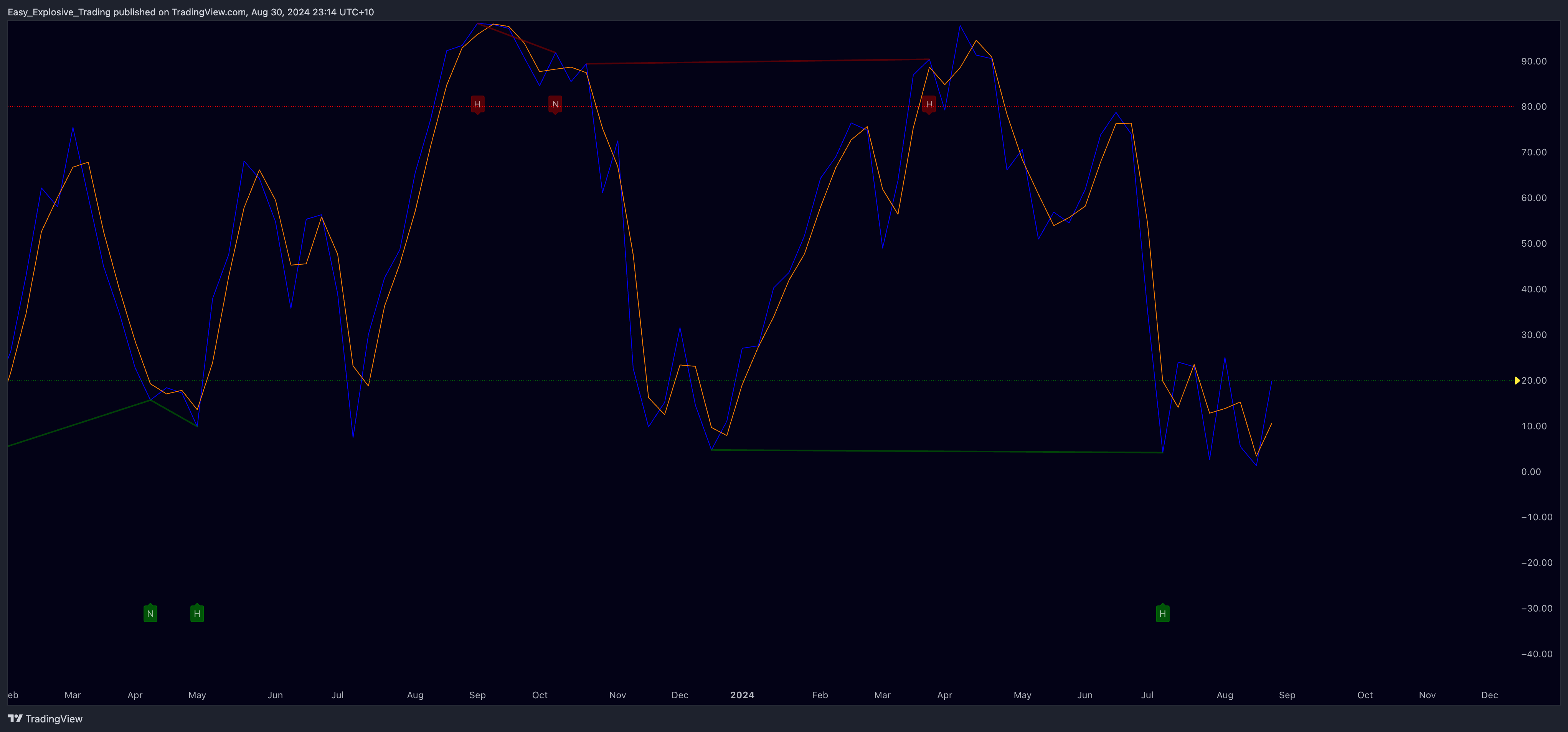The height and width of the screenshot is (732, 1568).
Task: Click the Dec label at far right of axis
Action: [x=1489, y=695]
